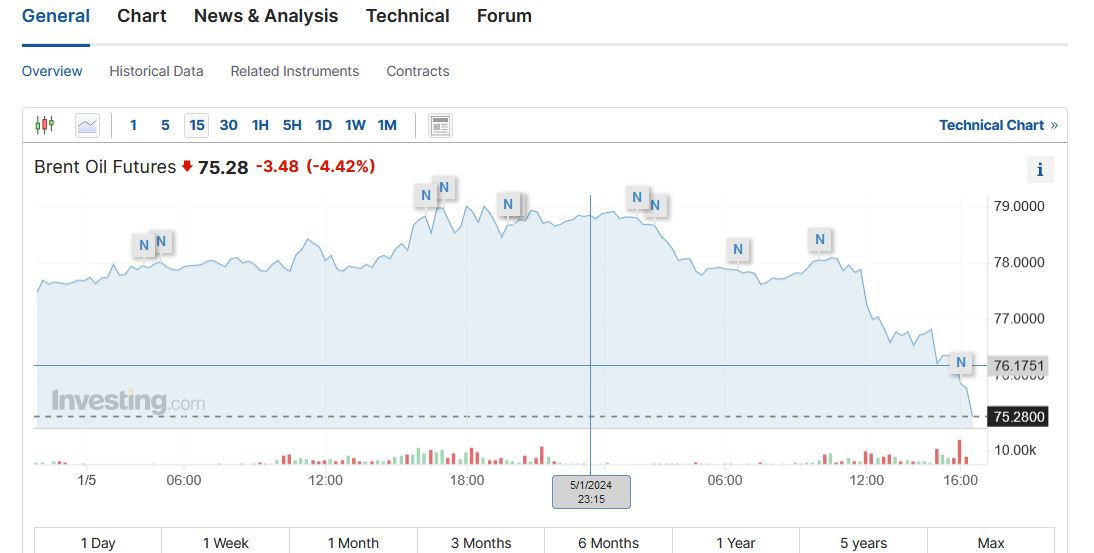Click the news marker near 12:00 price dip
The image size is (1094, 553).
[x=820, y=239]
